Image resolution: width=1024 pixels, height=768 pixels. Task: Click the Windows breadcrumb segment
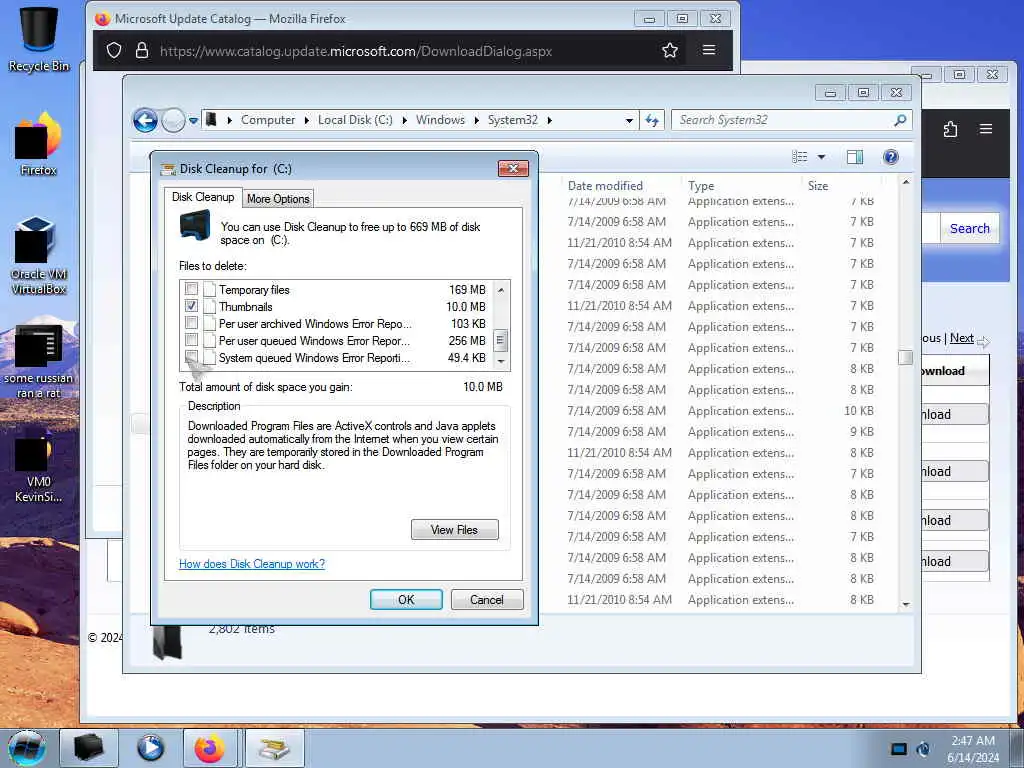pyautogui.click(x=440, y=120)
